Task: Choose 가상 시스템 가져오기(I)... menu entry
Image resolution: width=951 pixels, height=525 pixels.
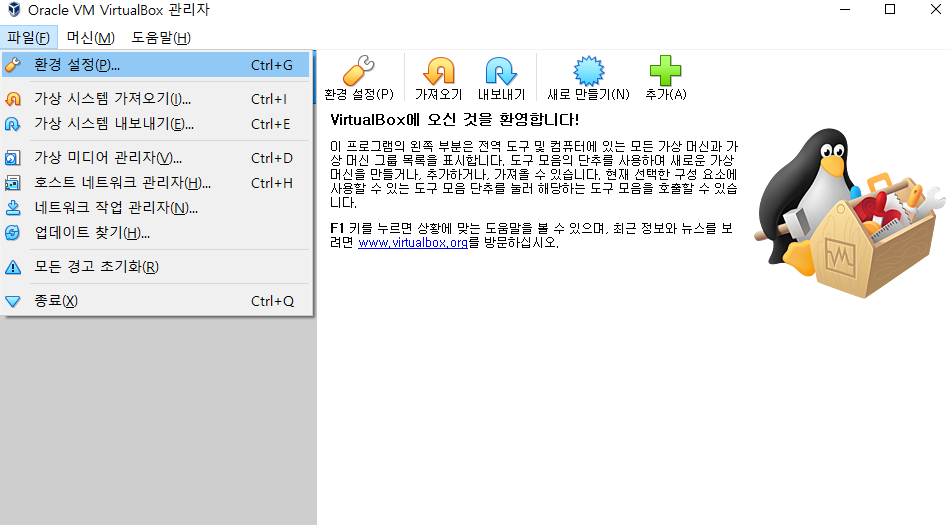Action: [x=155, y=98]
